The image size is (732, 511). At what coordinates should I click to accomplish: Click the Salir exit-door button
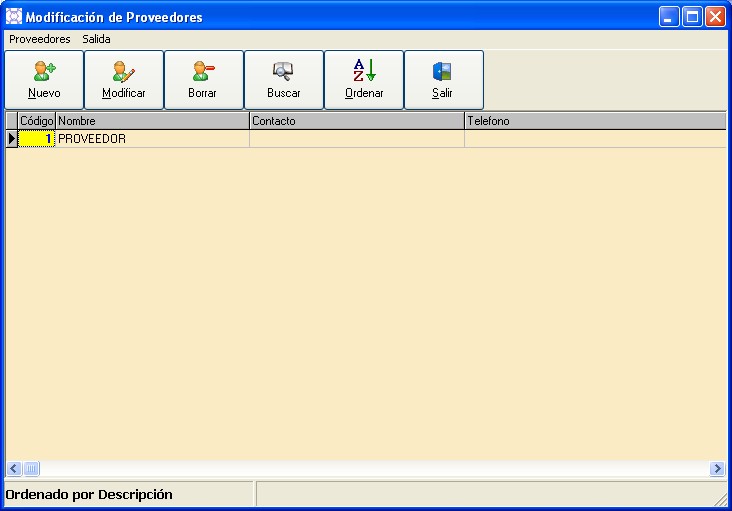pos(443,80)
